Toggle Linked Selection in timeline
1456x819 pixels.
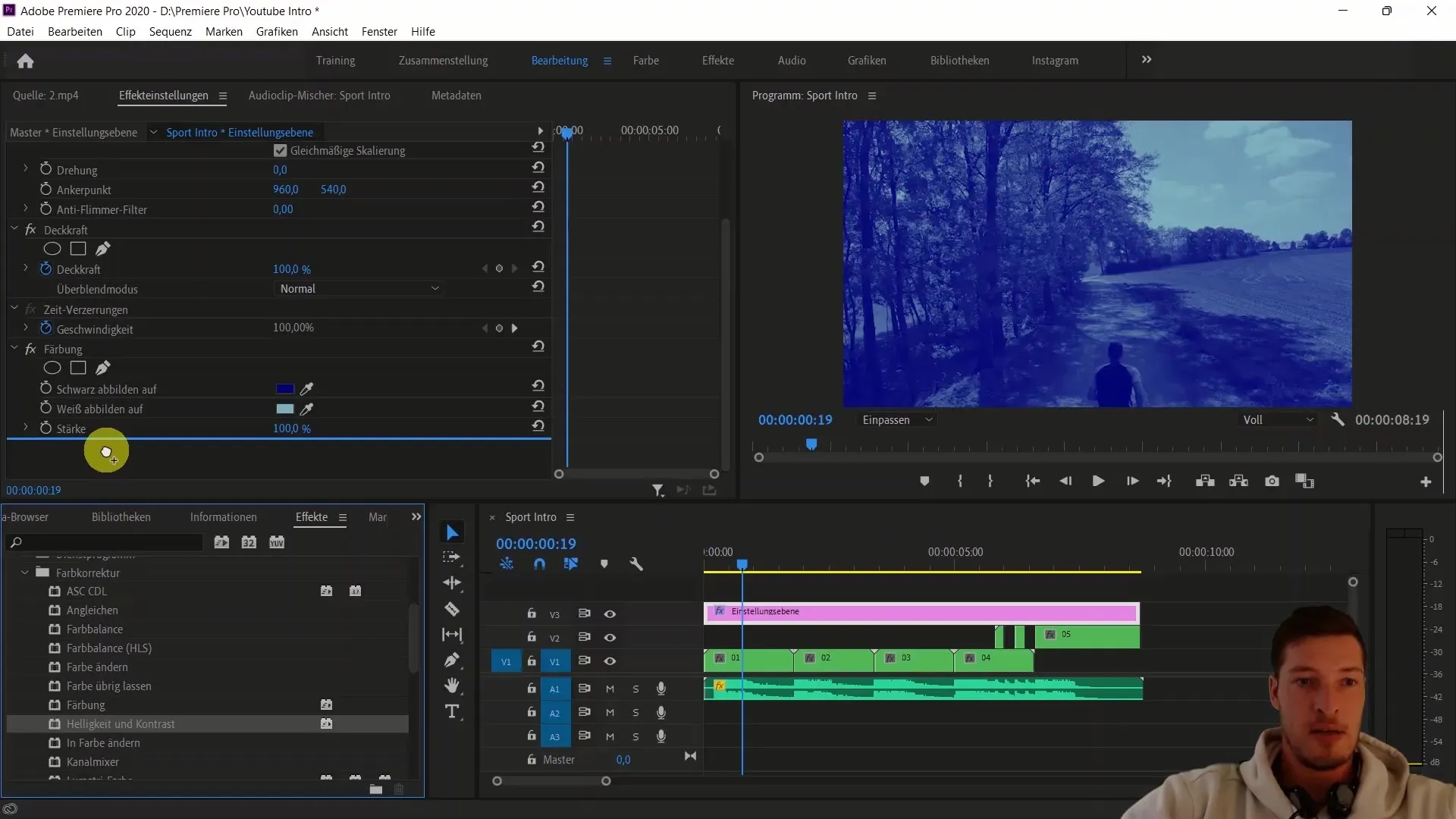coord(571,564)
